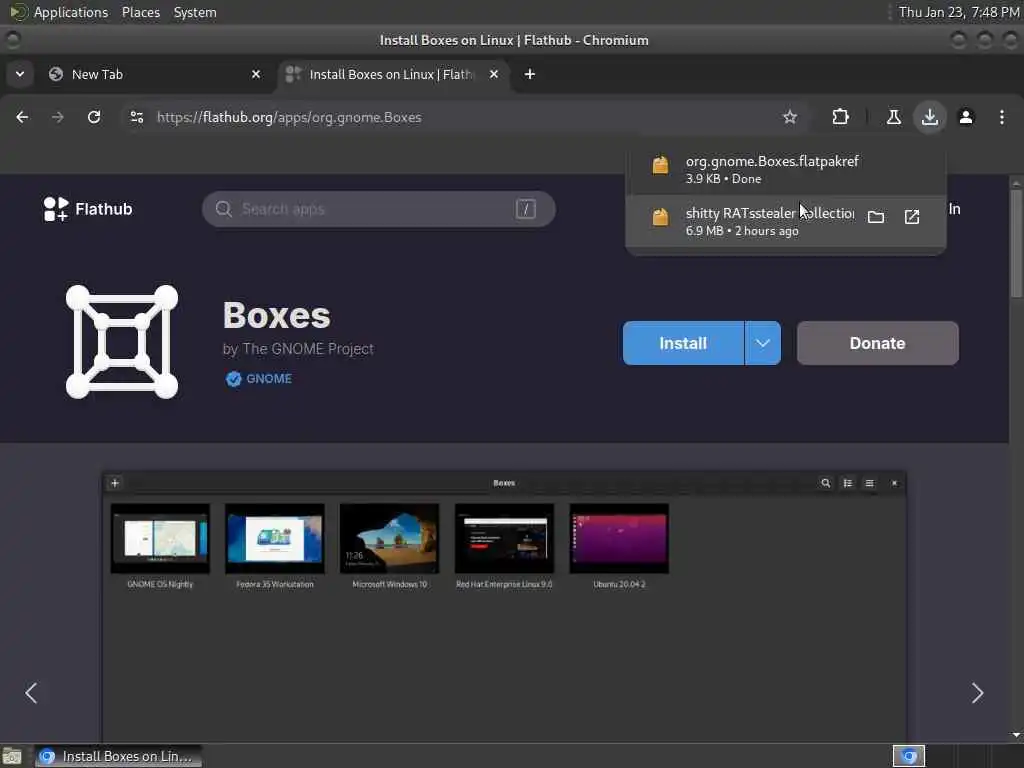Close the Install Boxes tab
The width and height of the screenshot is (1024, 768).
494,74
